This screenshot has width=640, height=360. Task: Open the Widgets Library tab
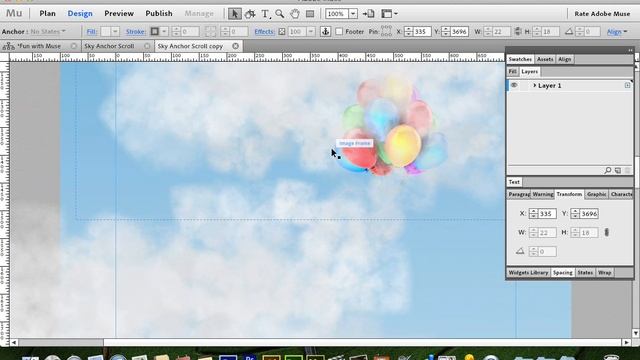[528, 272]
